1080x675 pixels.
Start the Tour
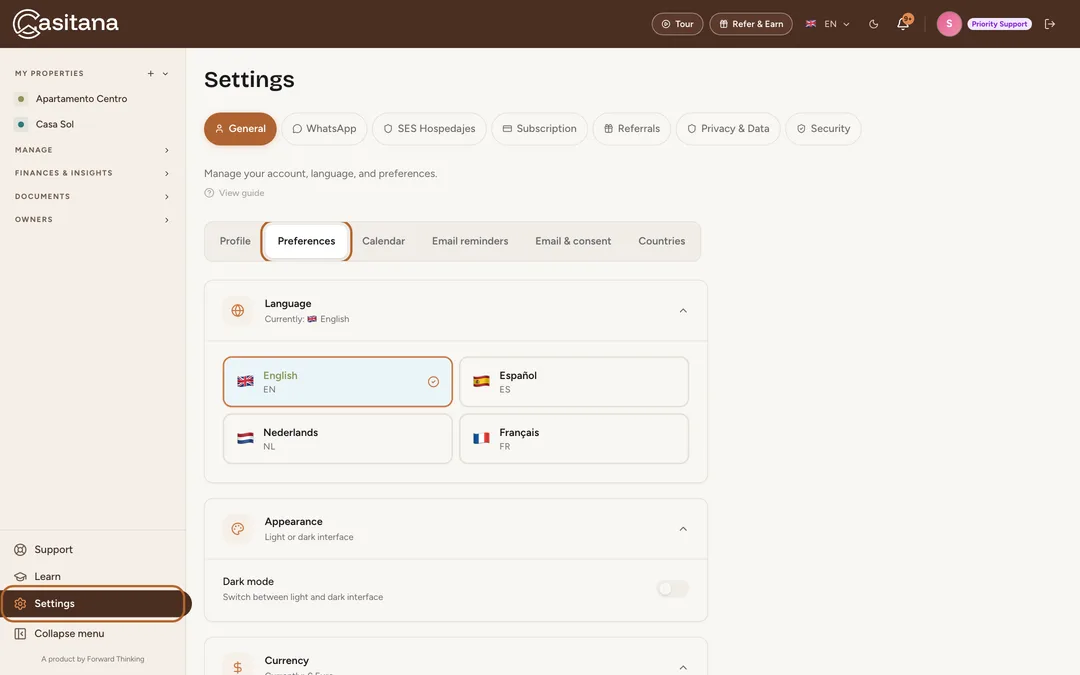(677, 24)
